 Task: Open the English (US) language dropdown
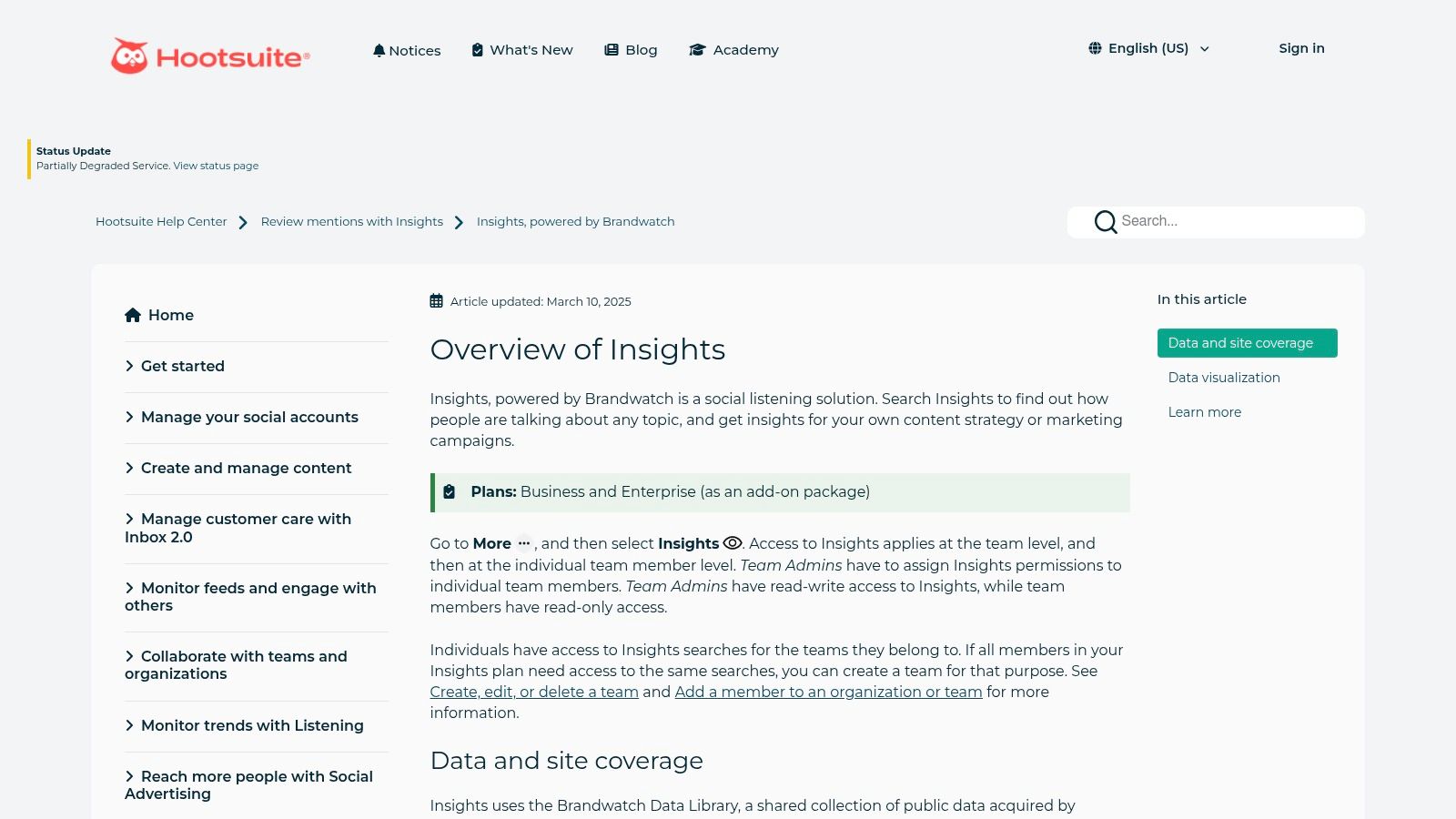click(x=1148, y=48)
